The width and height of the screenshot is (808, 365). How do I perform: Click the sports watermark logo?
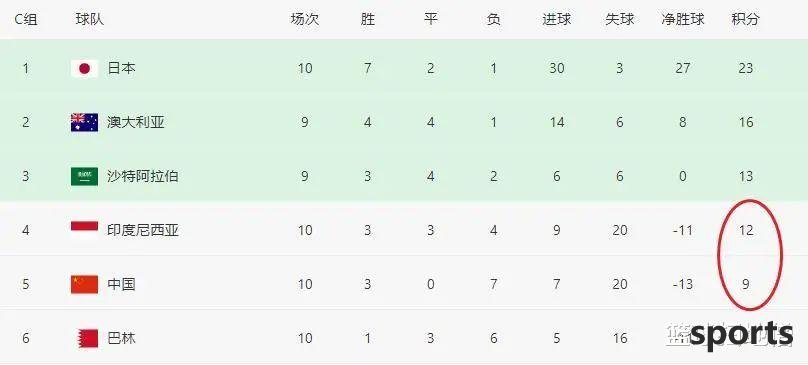click(x=730, y=334)
